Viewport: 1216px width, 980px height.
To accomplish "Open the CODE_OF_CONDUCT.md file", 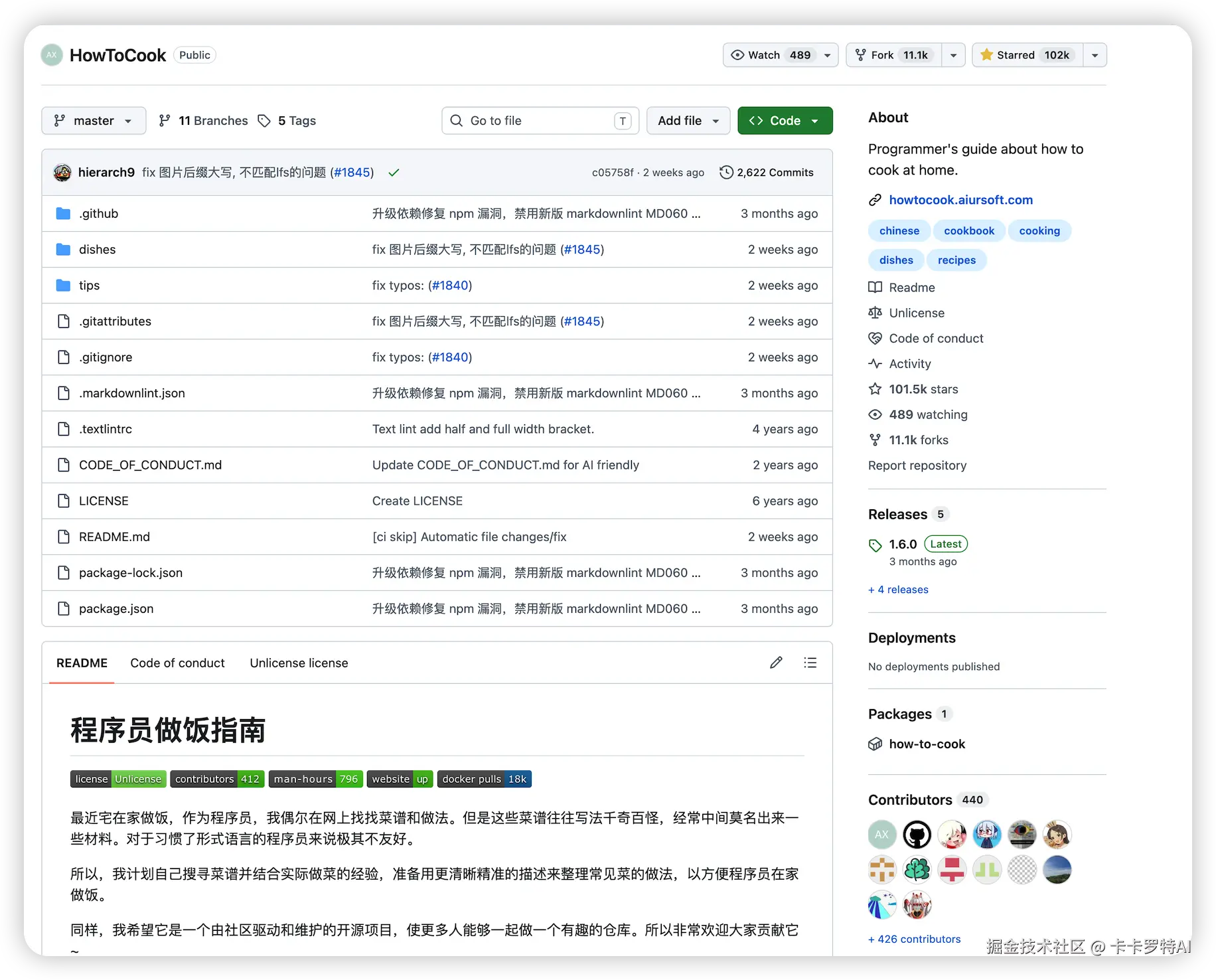I will pyautogui.click(x=150, y=465).
